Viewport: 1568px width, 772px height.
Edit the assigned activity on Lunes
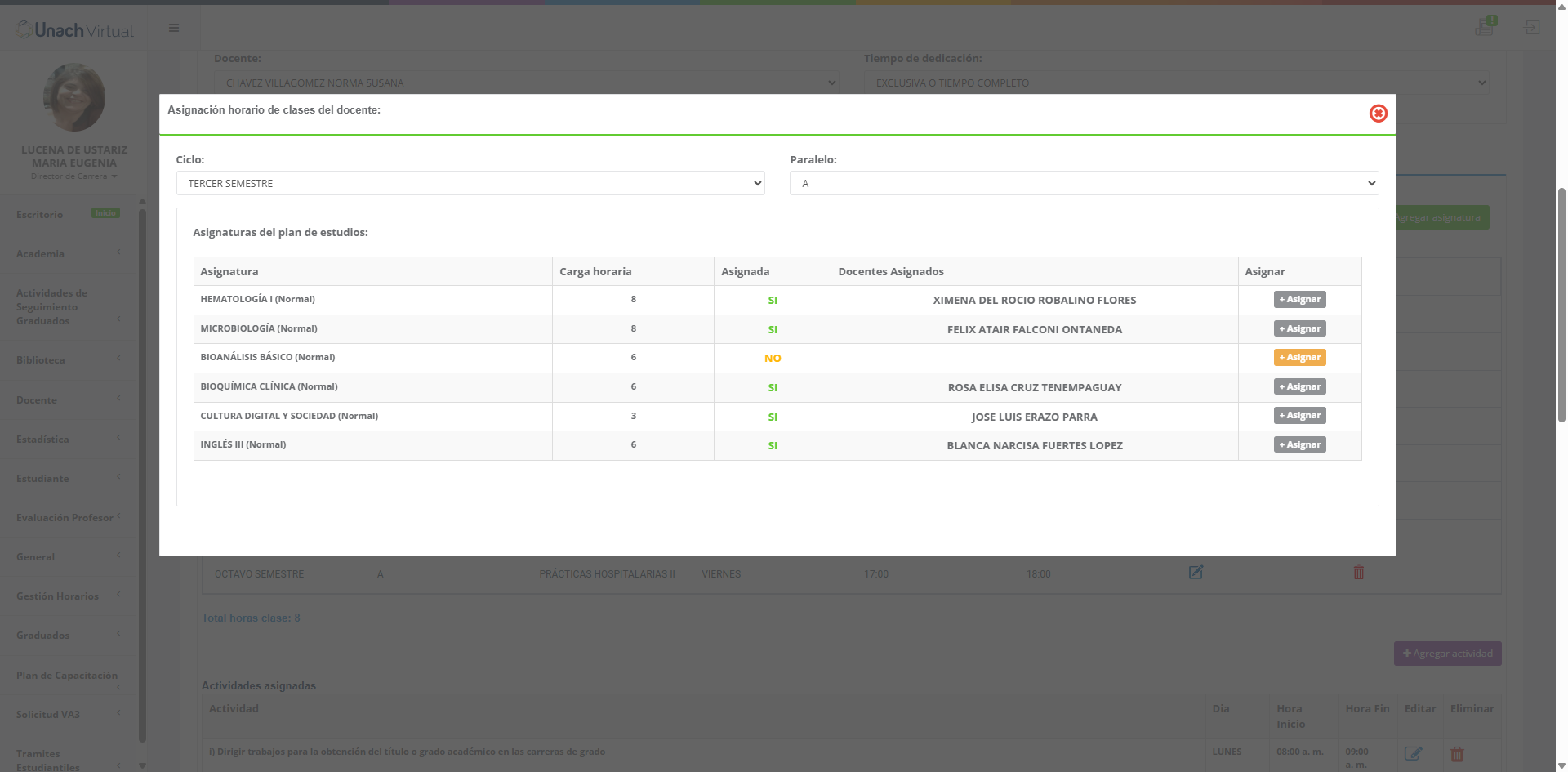click(1413, 753)
